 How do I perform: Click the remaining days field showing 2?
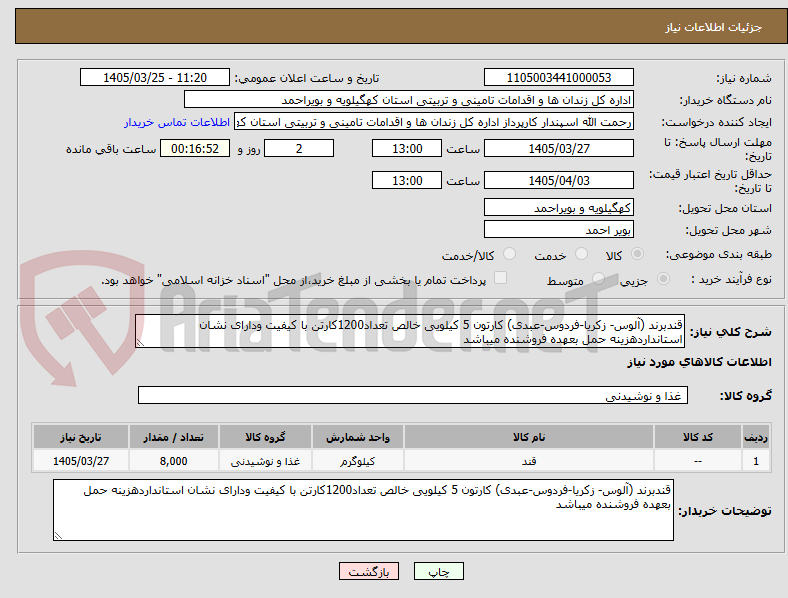pos(299,148)
